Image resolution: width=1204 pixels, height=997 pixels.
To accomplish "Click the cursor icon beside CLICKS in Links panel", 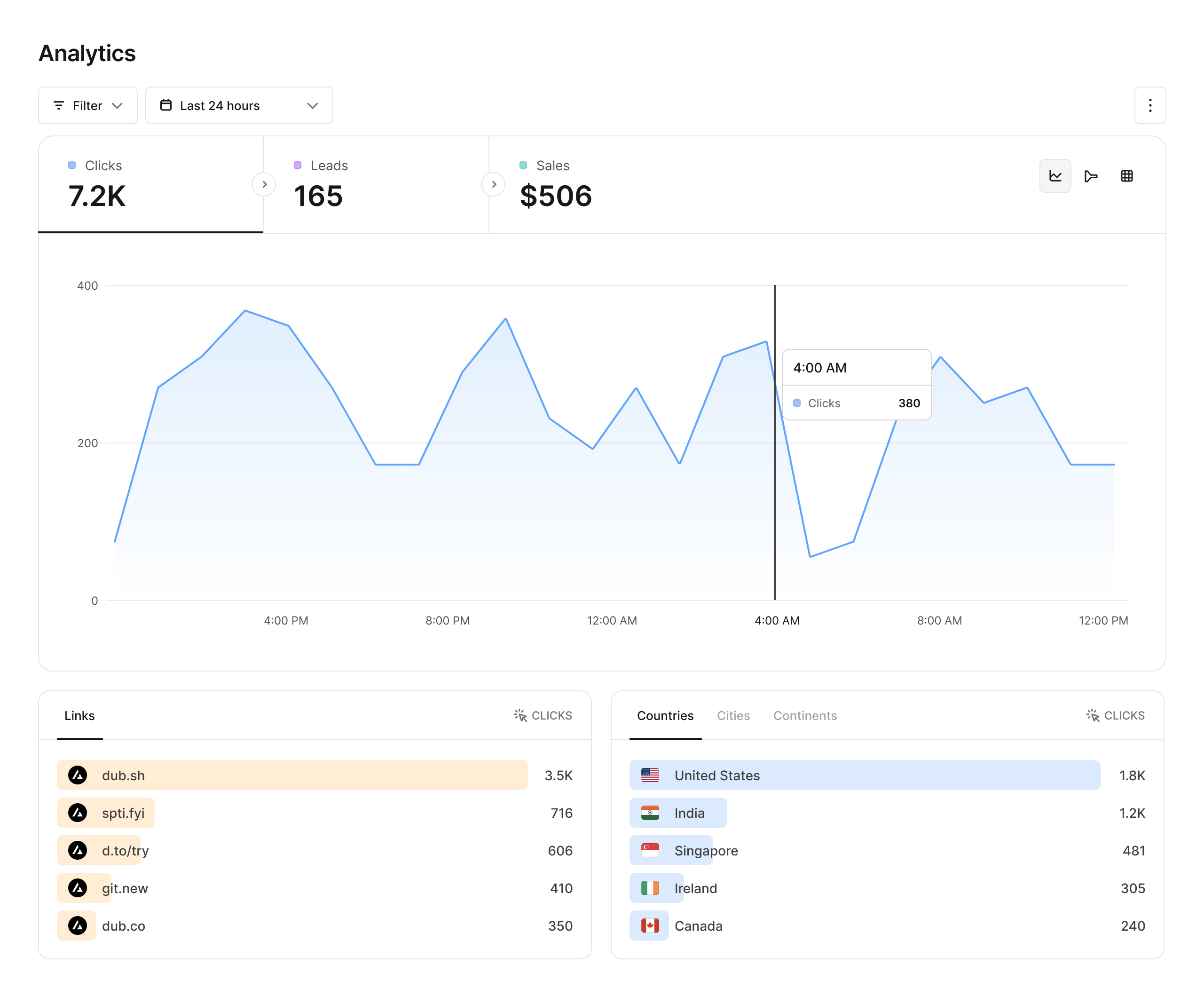I will pos(520,715).
